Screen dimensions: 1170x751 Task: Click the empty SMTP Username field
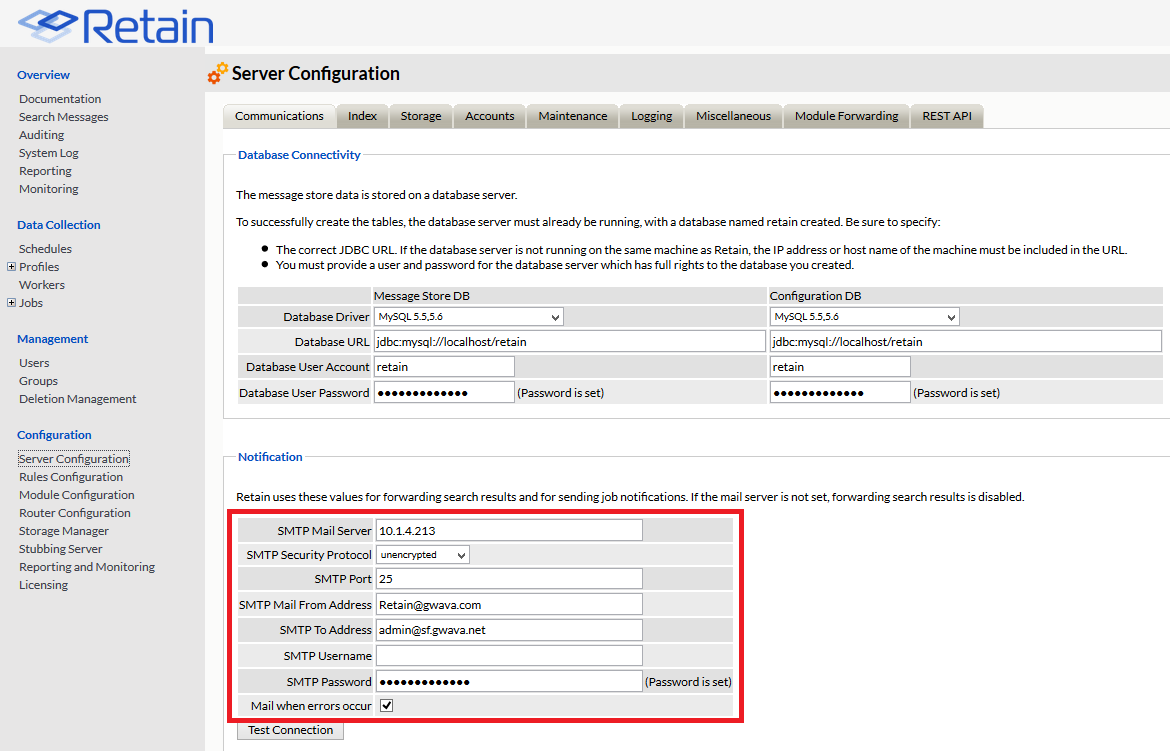[509, 655]
